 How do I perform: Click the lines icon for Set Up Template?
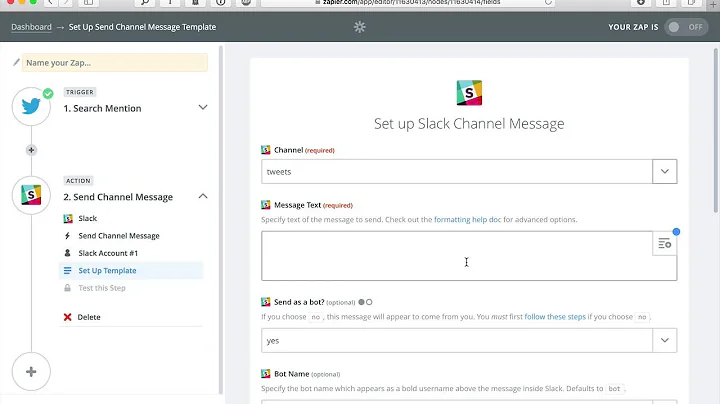[68, 270]
